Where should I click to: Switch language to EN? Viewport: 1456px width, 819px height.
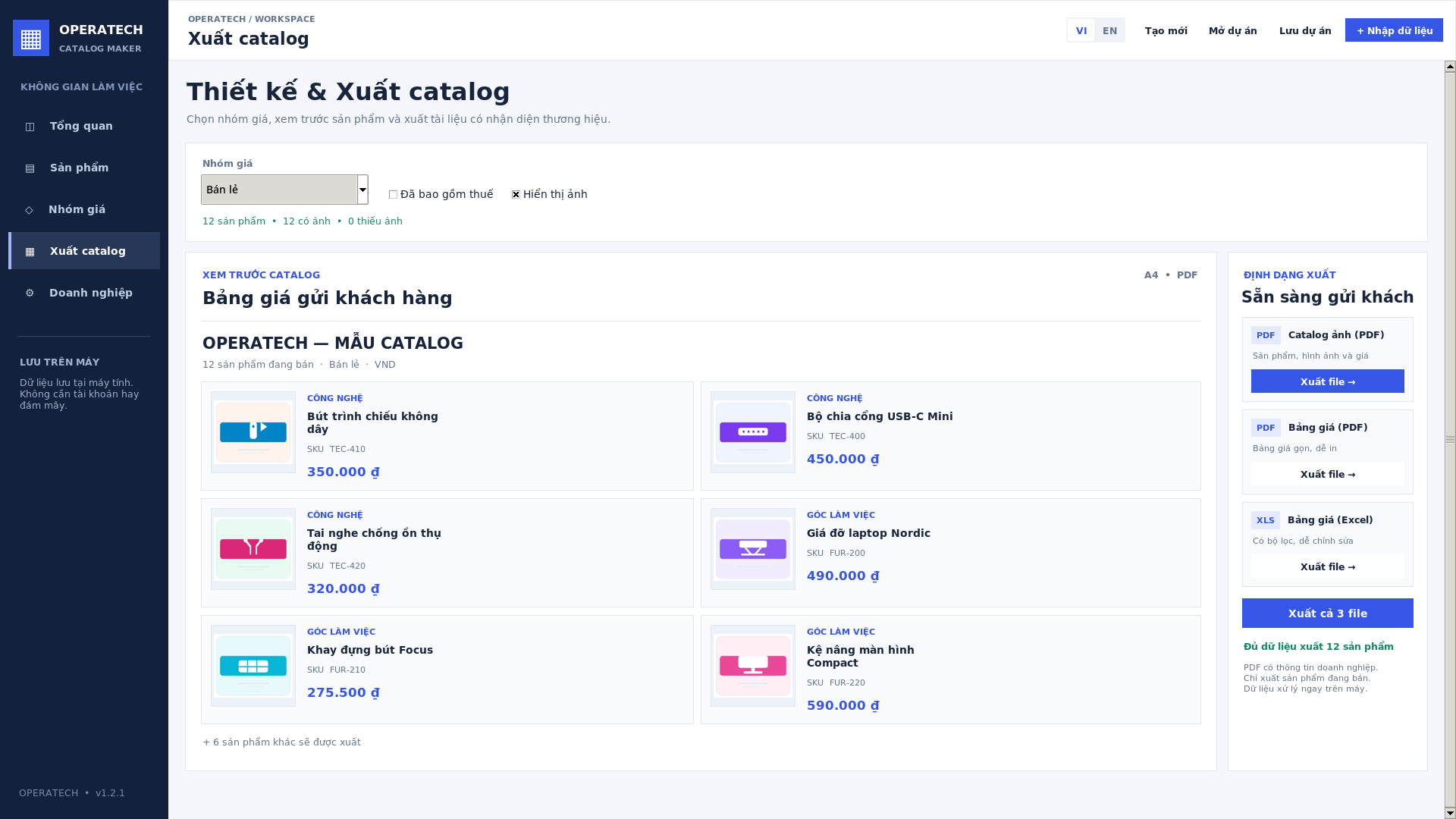coord(1109,30)
